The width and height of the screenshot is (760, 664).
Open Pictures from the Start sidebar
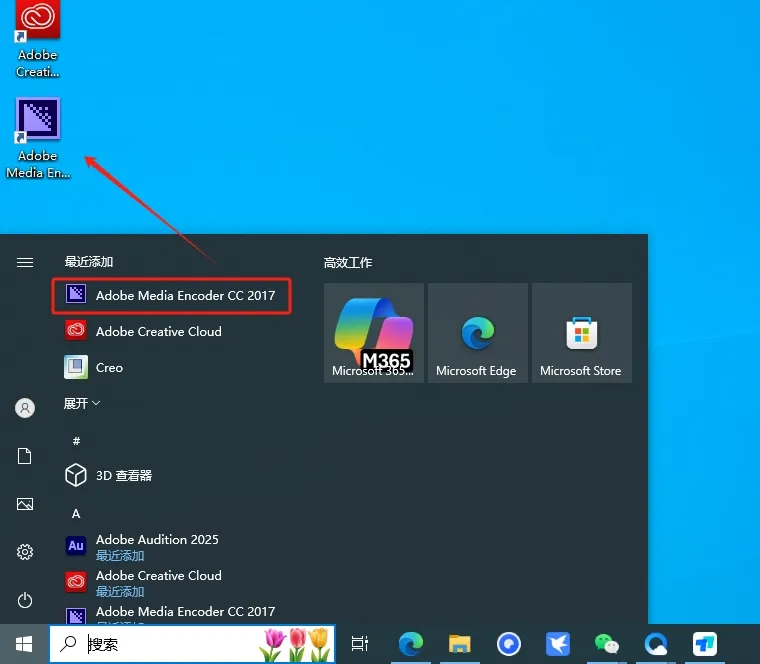coord(25,504)
